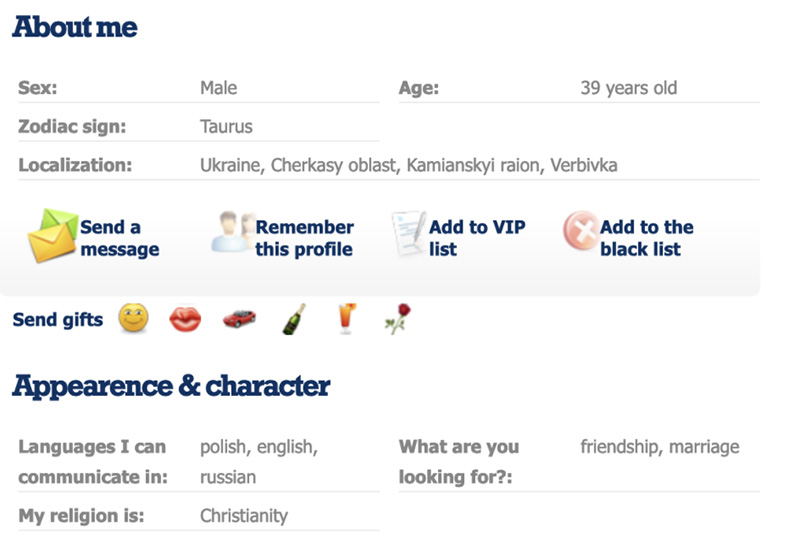Click the "friendship, marriage" value text
The width and height of the screenshot is (800, 551).
(659, 447)
